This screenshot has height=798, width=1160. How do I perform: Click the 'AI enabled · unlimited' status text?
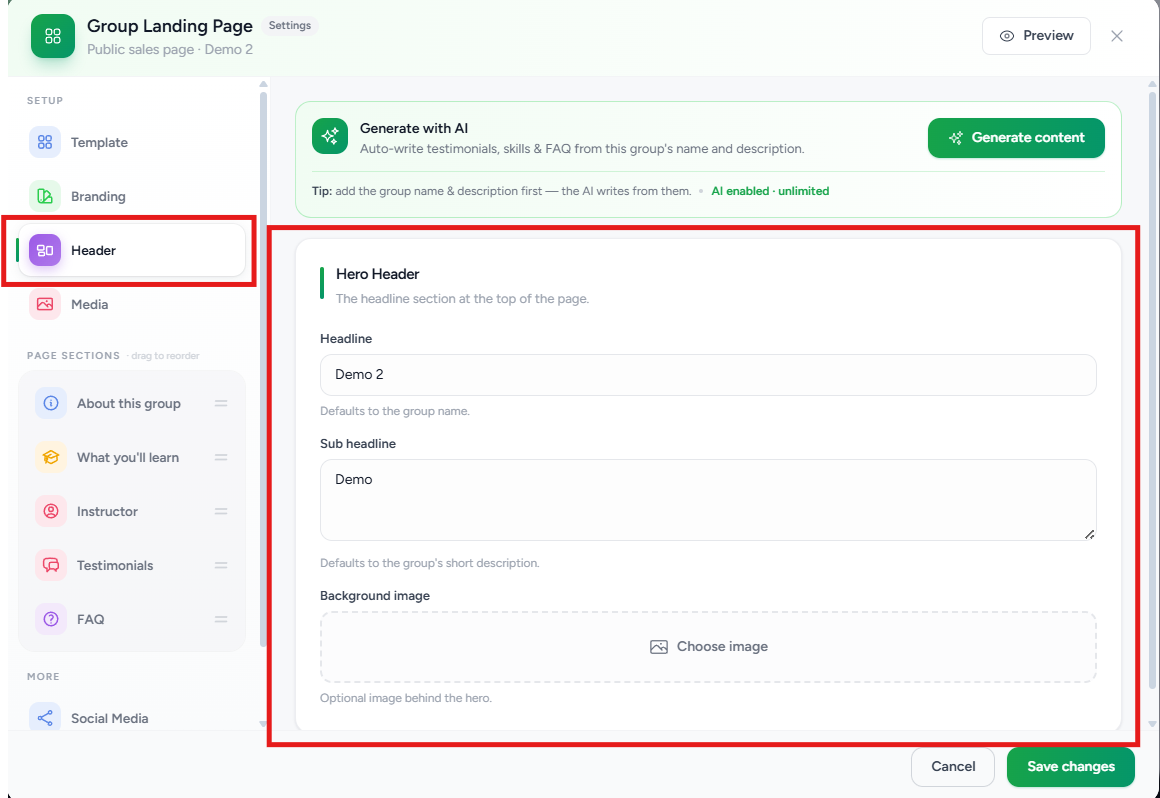pyautogui.click(x=770, y=191)
